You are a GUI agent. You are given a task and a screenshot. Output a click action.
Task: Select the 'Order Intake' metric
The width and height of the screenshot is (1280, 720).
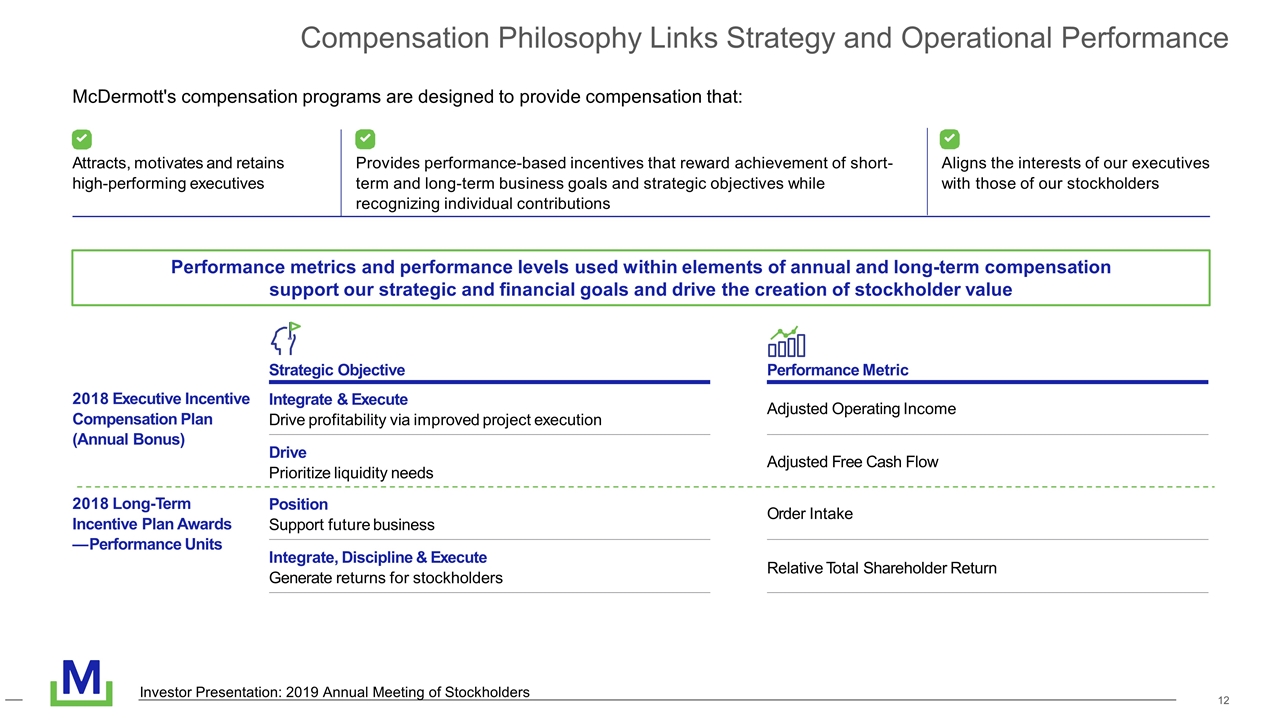pos(810,514)
